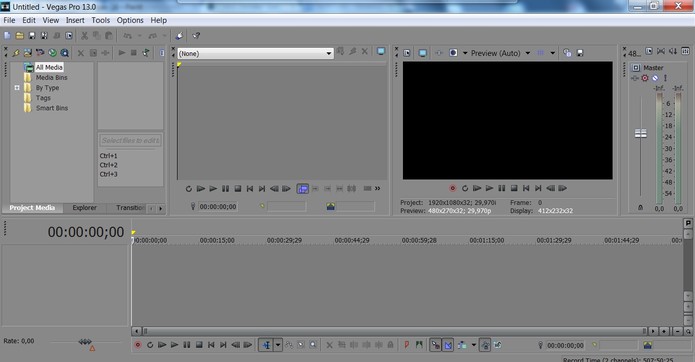Switch to the Explorer tab
695x362 pixels.
click(x=84, y=208)
